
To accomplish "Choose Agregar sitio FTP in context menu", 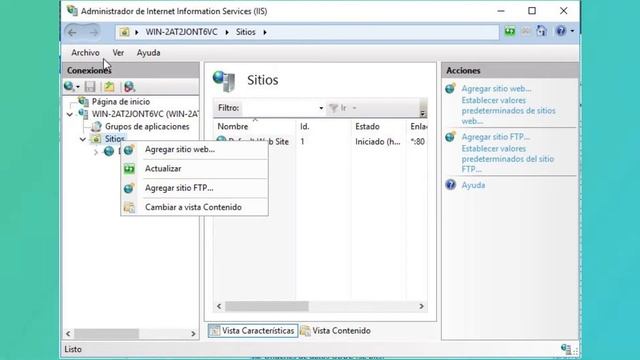I will (194, 188).
